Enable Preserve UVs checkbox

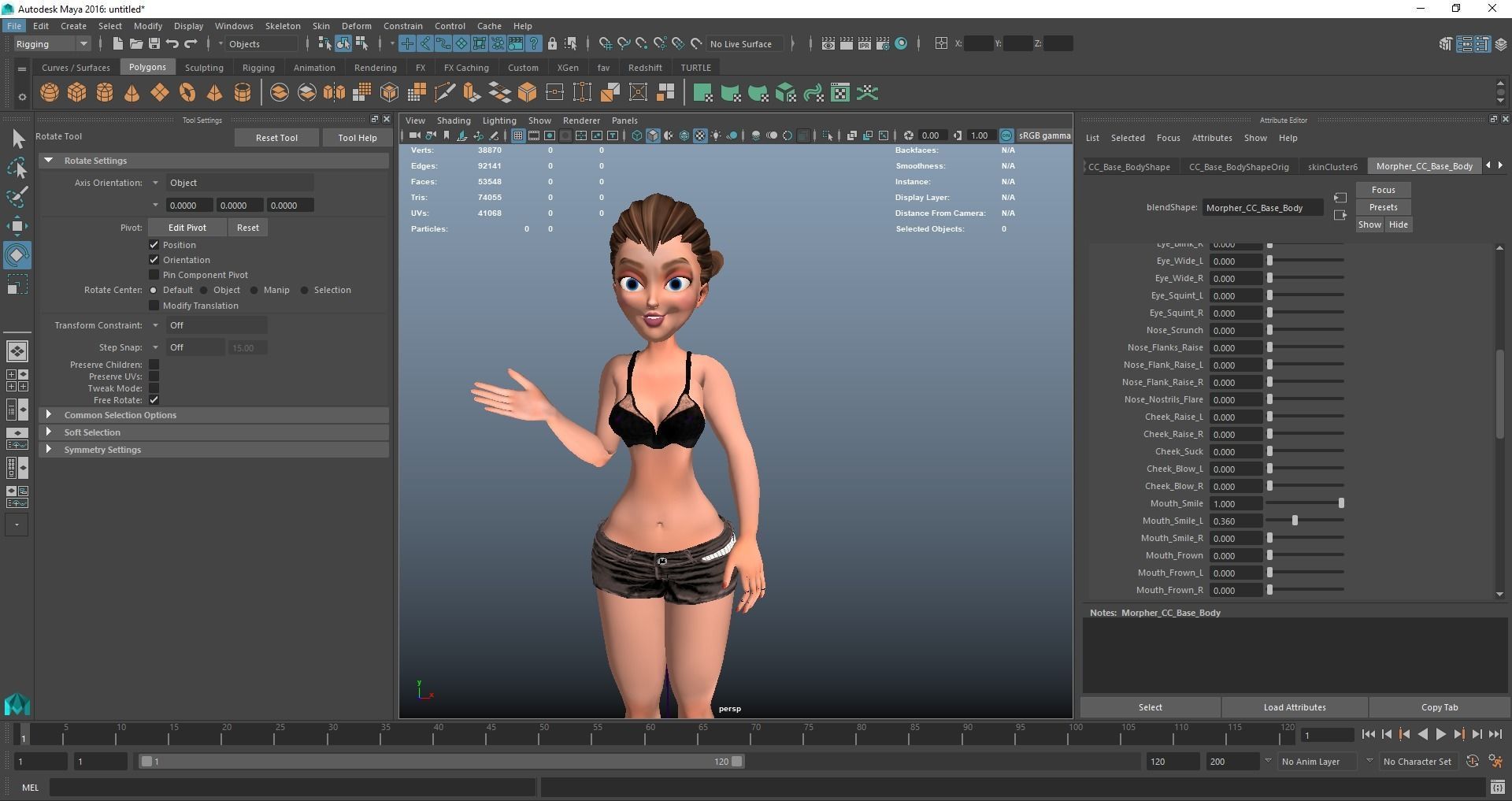pos(154,376)
